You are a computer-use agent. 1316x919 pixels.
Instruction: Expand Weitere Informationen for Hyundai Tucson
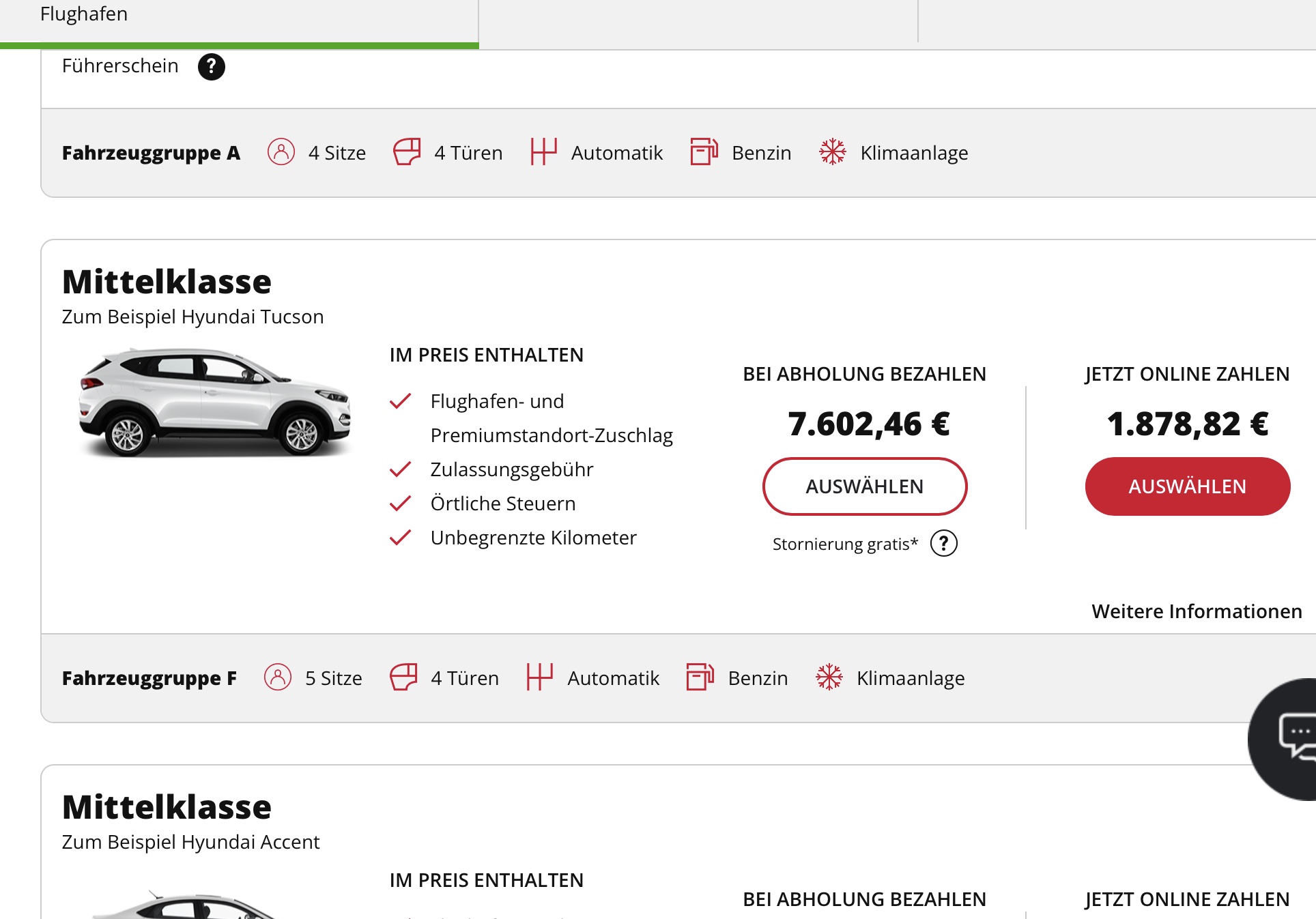pyautogui.click(x=1196, y=611)
